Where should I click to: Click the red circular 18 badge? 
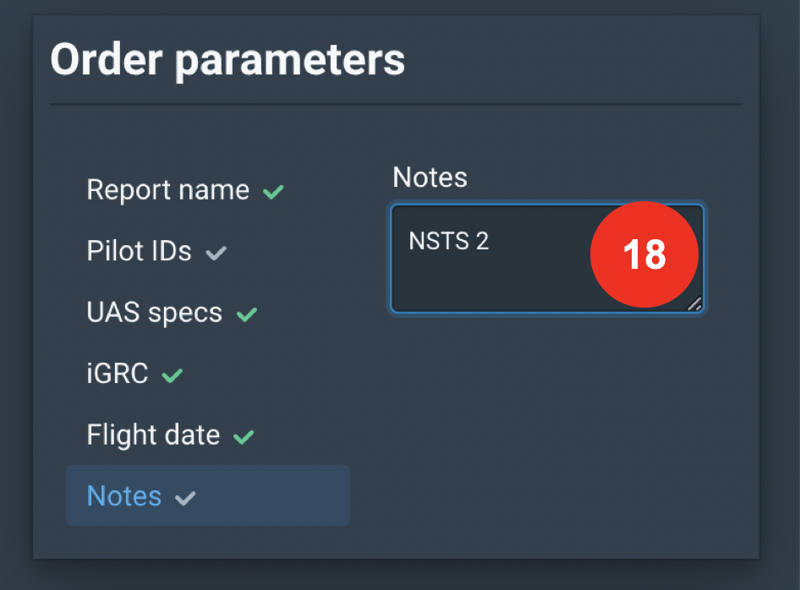click(x=644, y=255)
